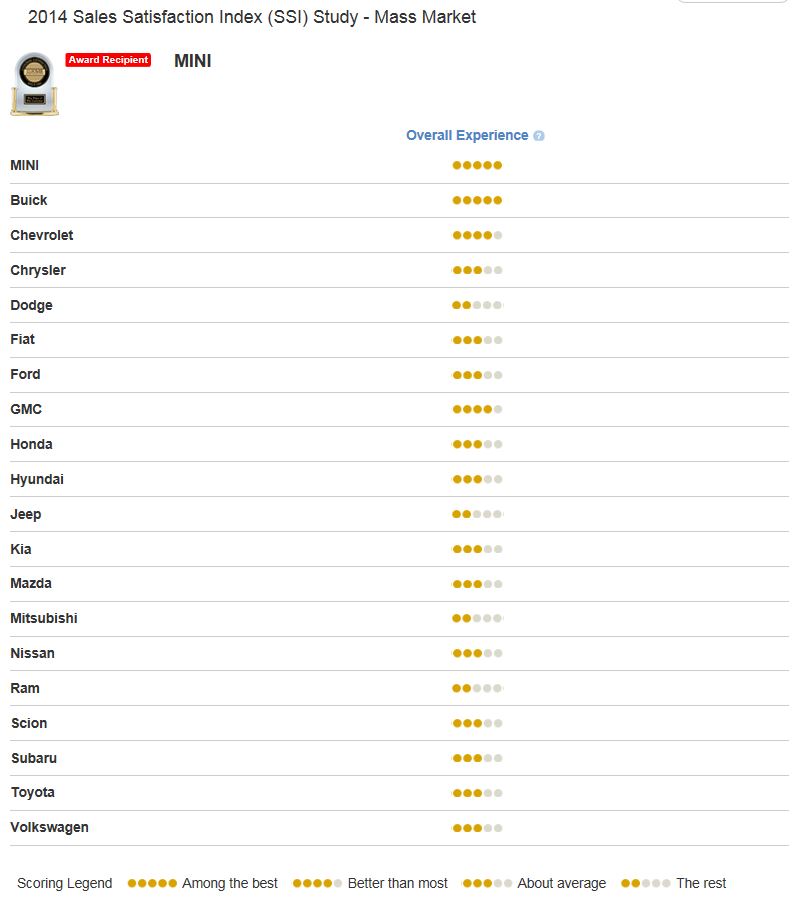Click the MINI award recipient heading
The width and height of the screenshot is (801, 901).
click(x=192, y=61)
